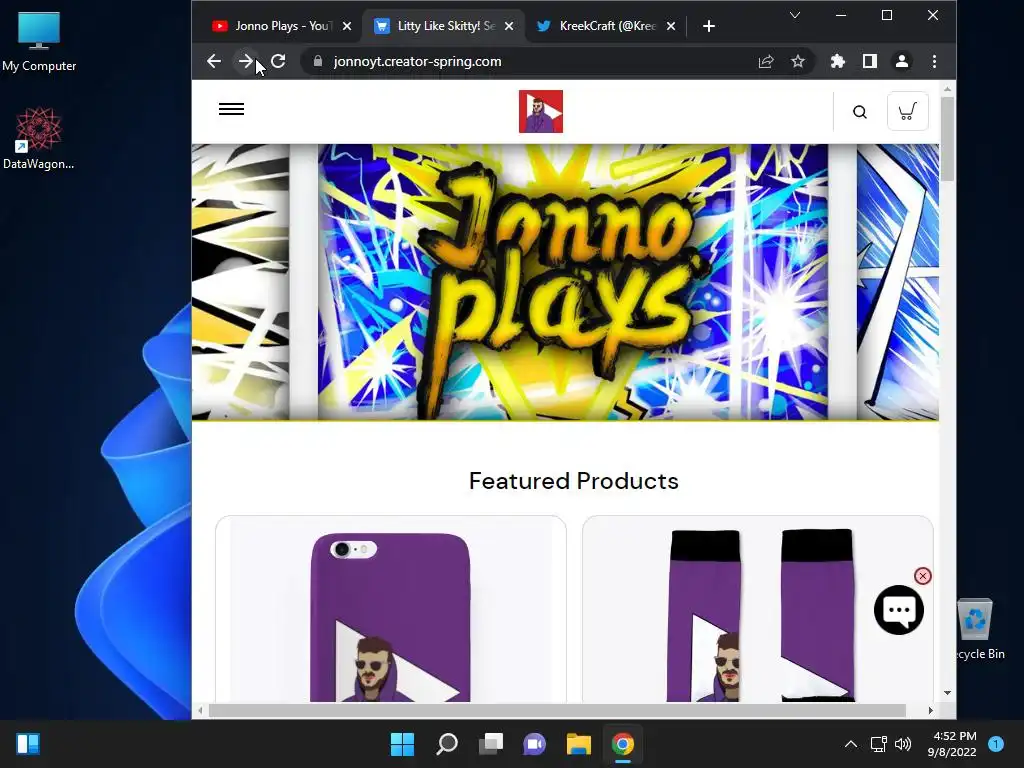The image size is (1024, 768).
Task: Open the Chat app on taskbar
Action: pyautogui.click(x=534, y=744)
